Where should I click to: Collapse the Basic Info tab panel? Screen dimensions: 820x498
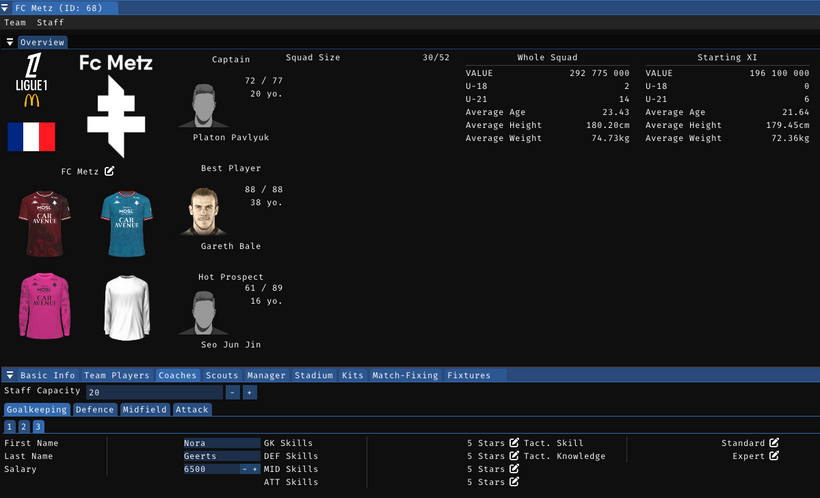pos(10,376)
